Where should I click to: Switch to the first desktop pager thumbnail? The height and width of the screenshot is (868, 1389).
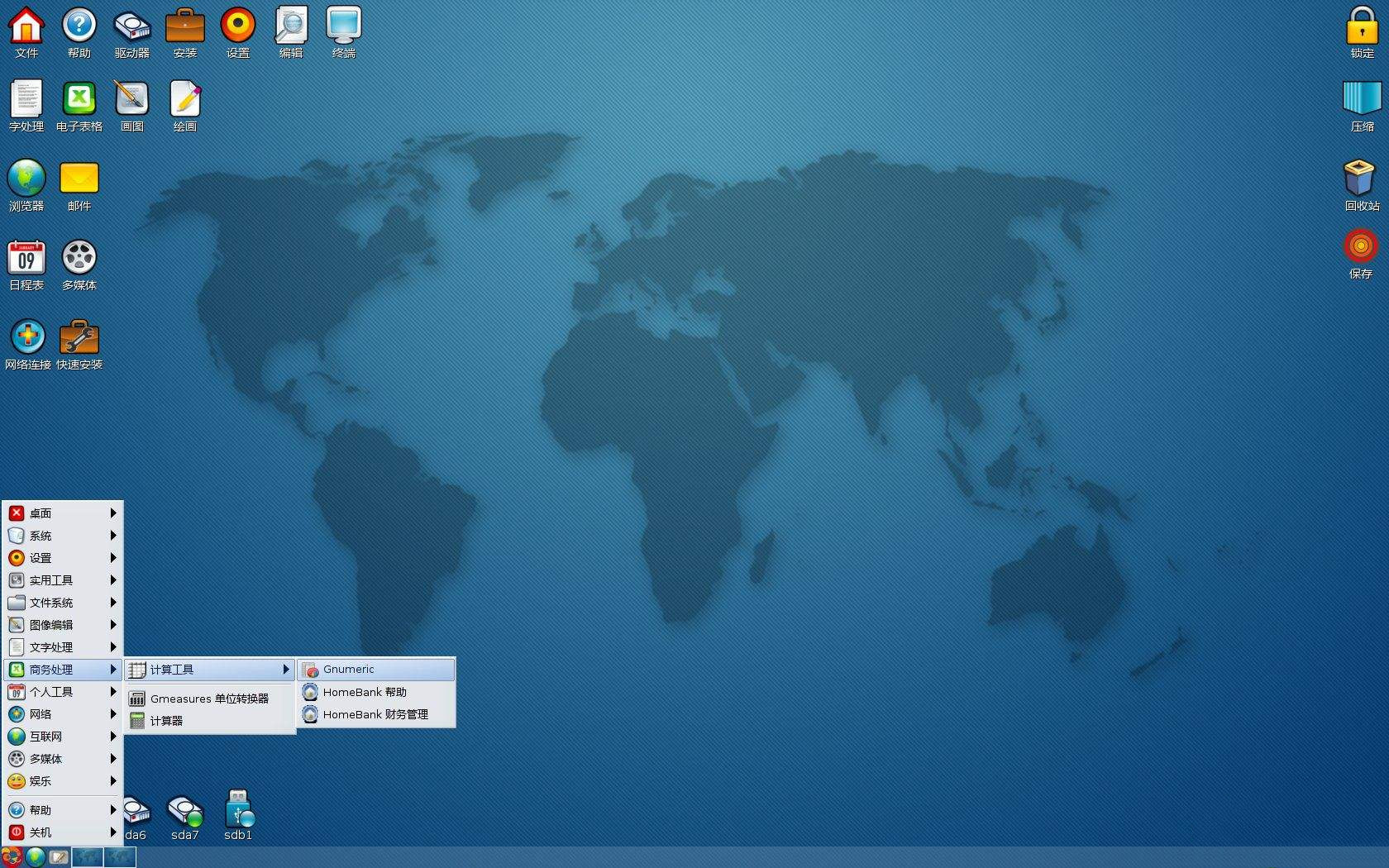(88, 857)
